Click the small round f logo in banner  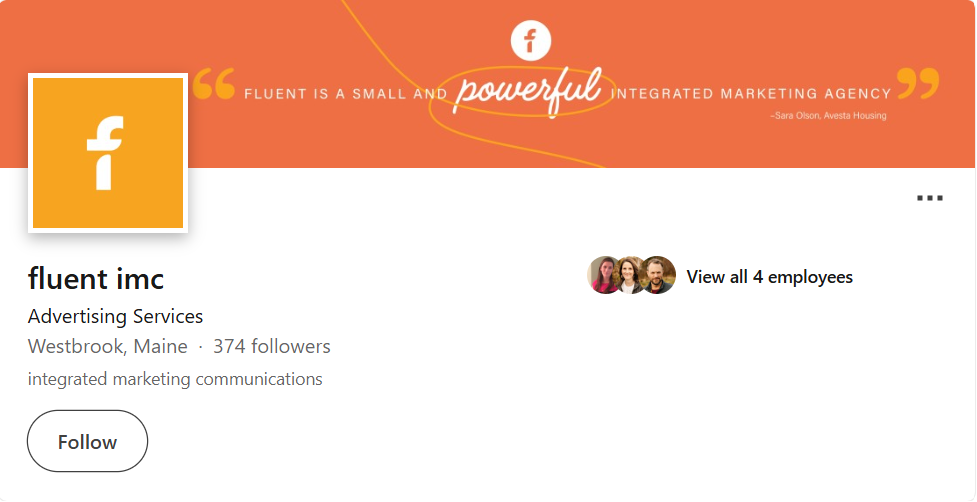click(531, 41)
